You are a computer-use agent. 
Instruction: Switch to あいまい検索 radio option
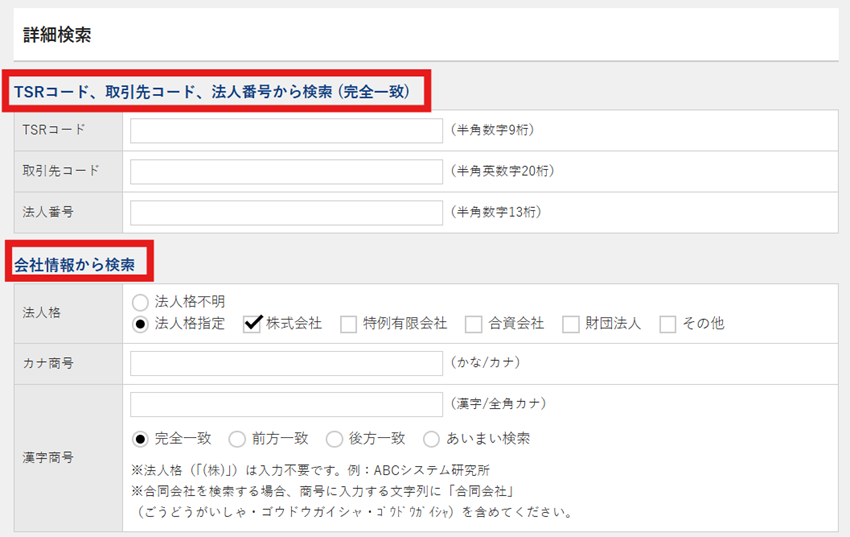(x=431, y=439)
